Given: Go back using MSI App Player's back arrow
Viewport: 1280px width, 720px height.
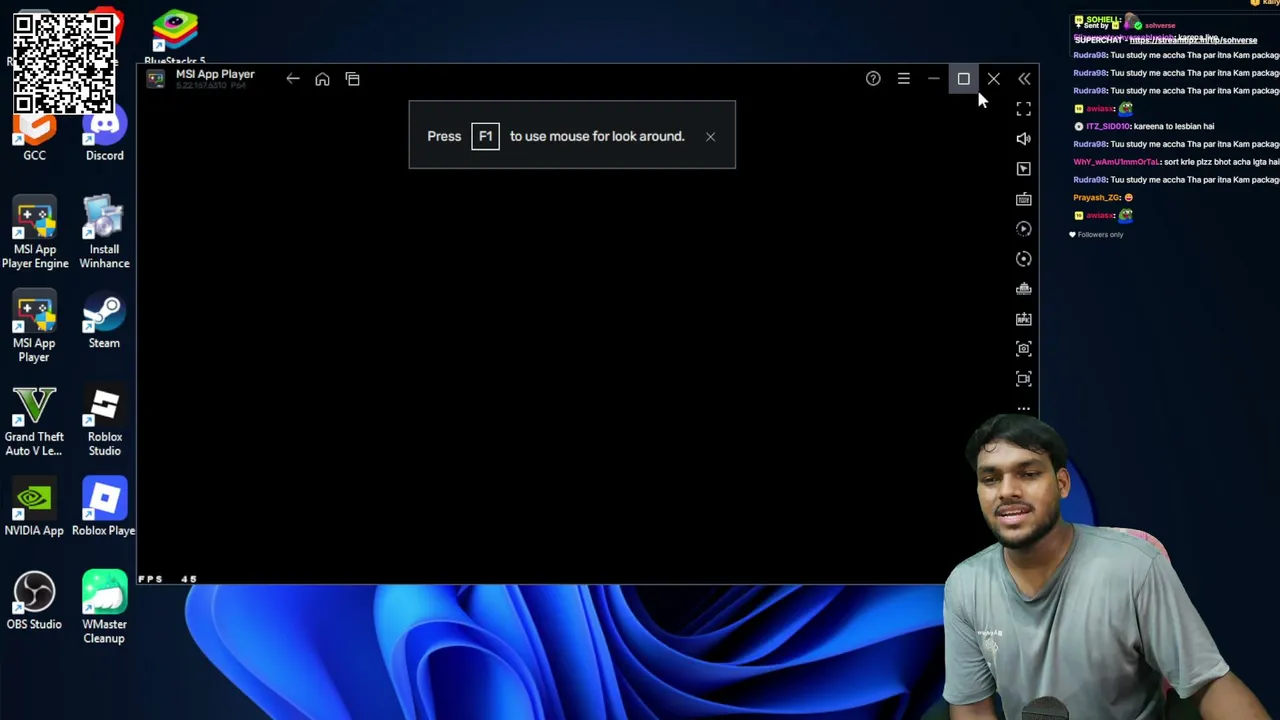Looking at the screenshot, I should [x=292, y=79].
